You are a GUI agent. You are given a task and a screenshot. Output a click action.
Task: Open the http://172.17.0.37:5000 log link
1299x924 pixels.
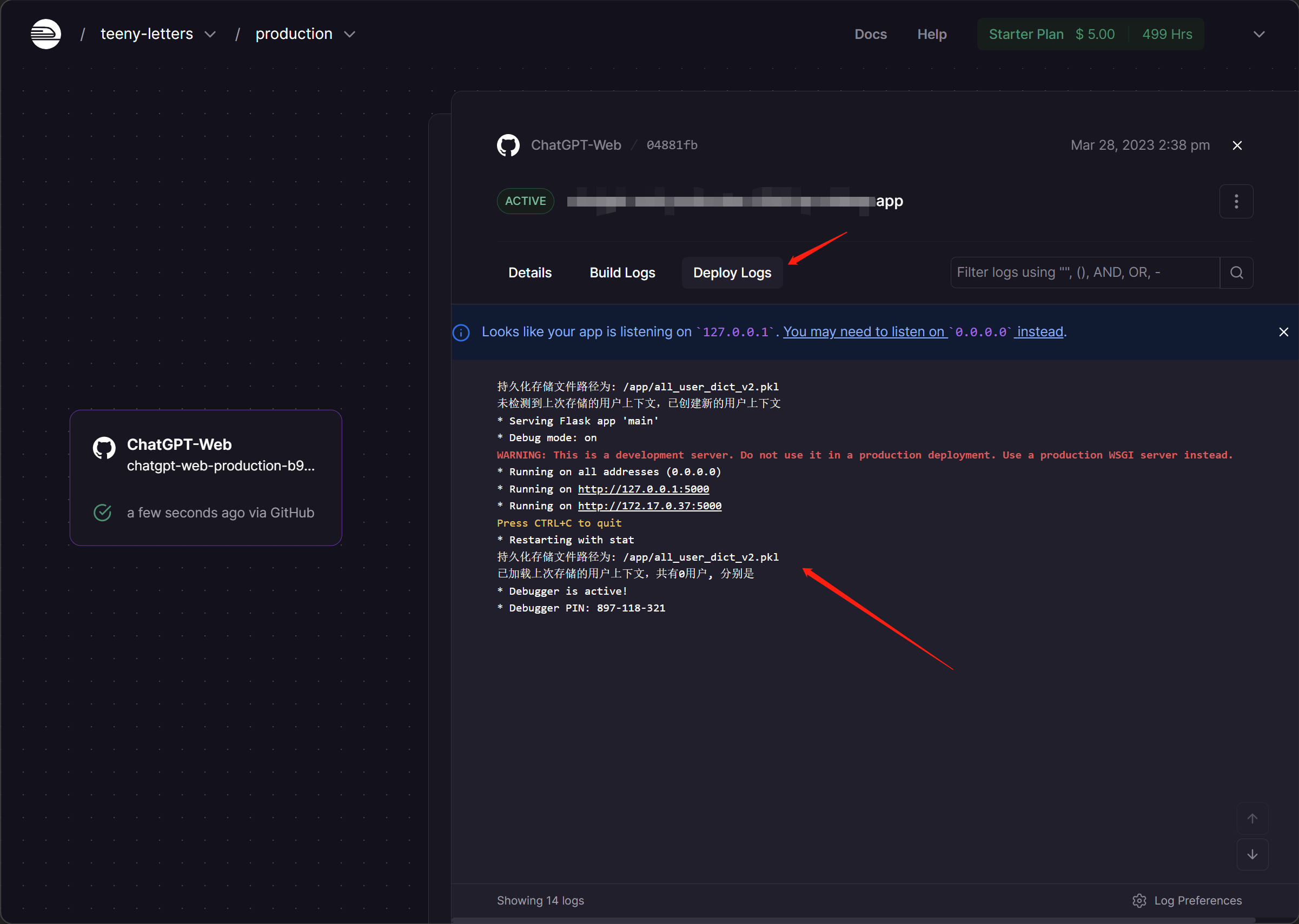(650, 507)
